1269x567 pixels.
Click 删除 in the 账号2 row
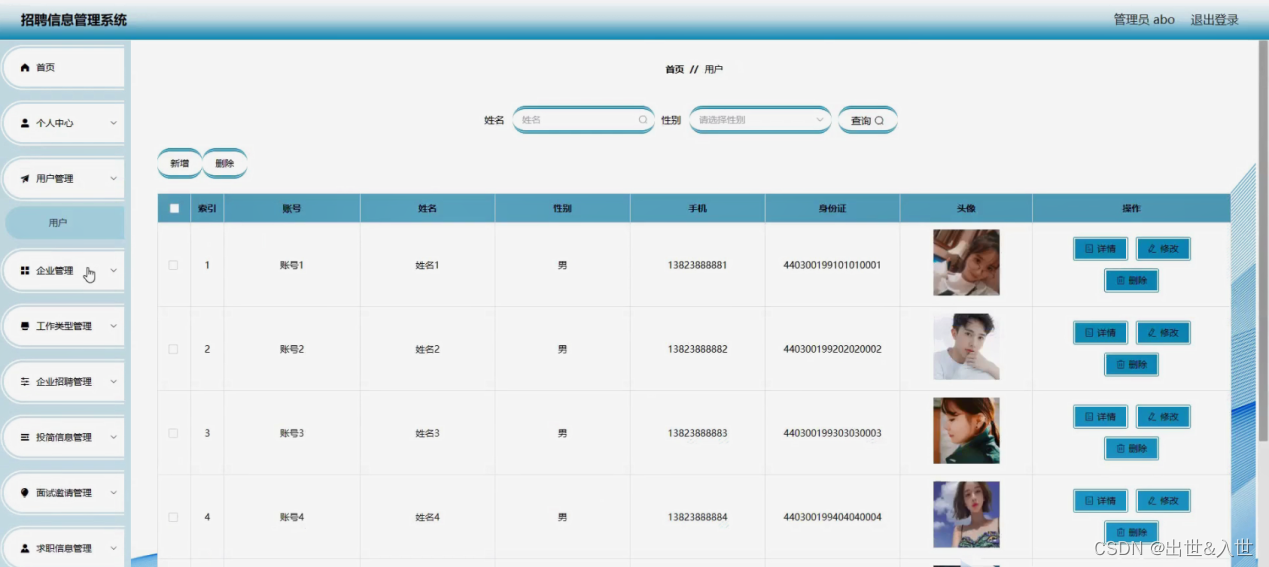(1131, 364)
